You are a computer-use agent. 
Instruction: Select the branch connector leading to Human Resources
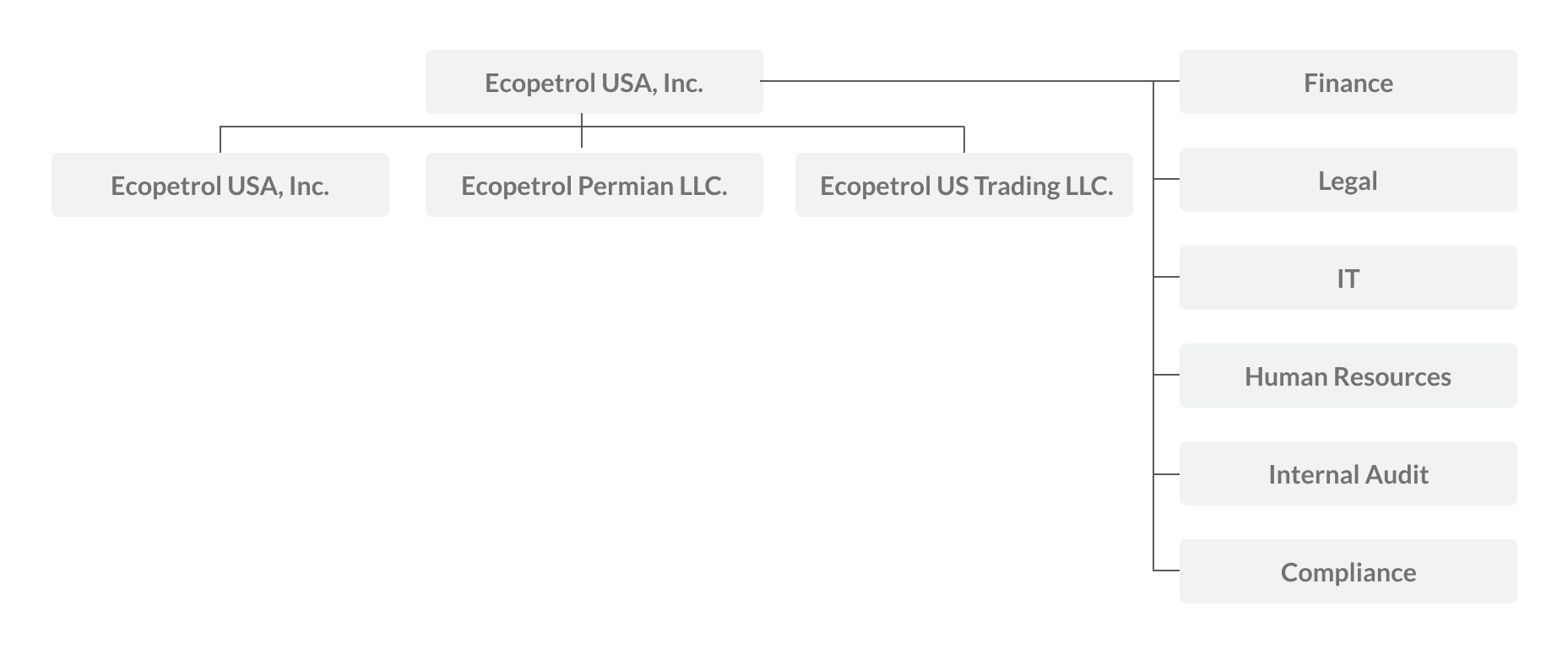tap(1167, 375)
